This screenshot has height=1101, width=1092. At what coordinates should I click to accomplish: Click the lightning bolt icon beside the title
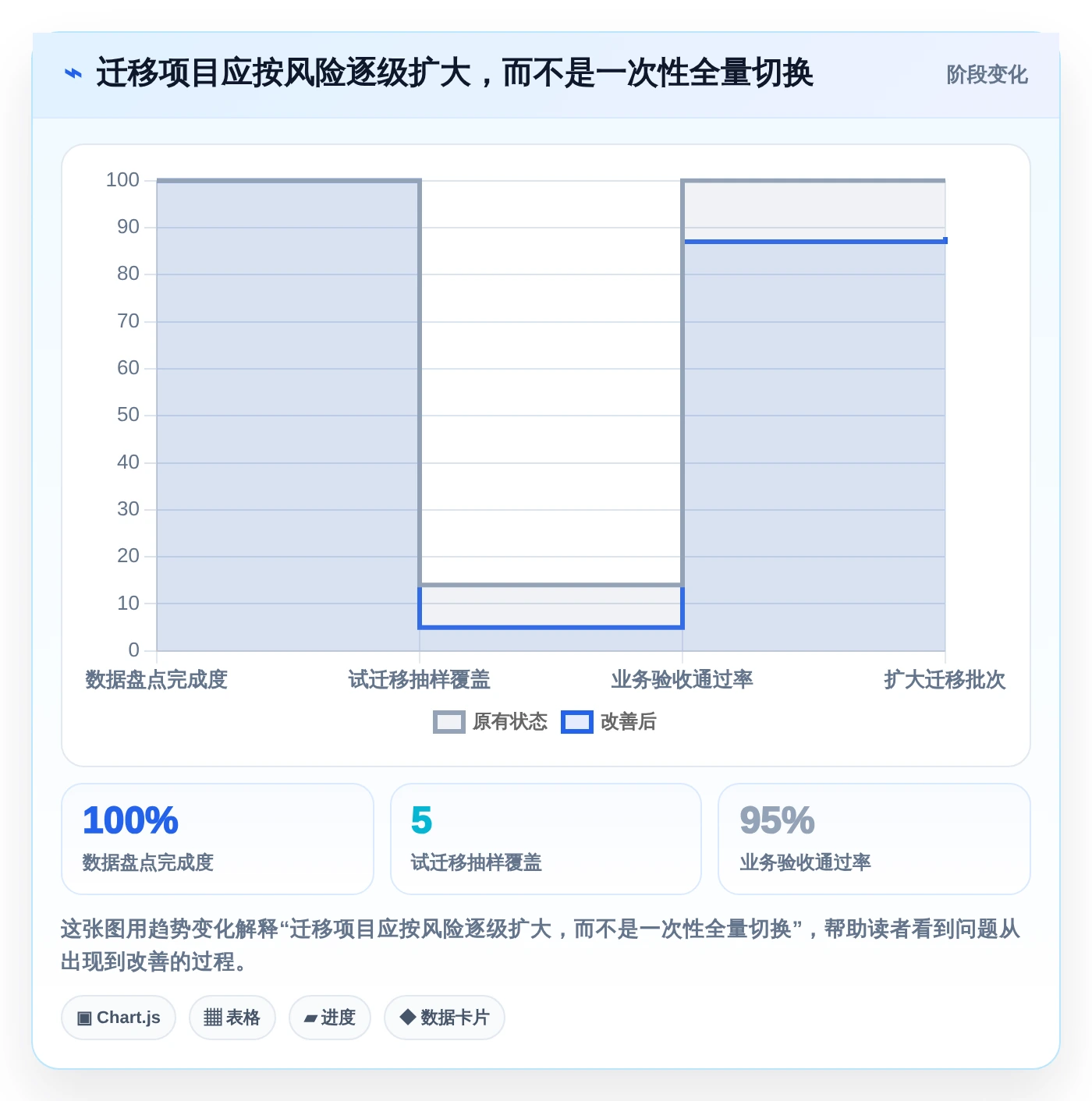(73, 73)
